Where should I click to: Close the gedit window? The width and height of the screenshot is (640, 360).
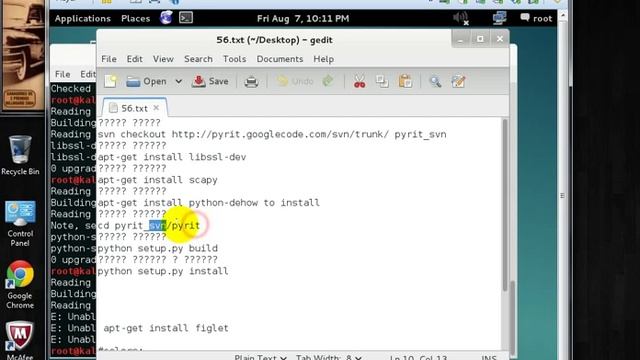(x=500, y=39)
